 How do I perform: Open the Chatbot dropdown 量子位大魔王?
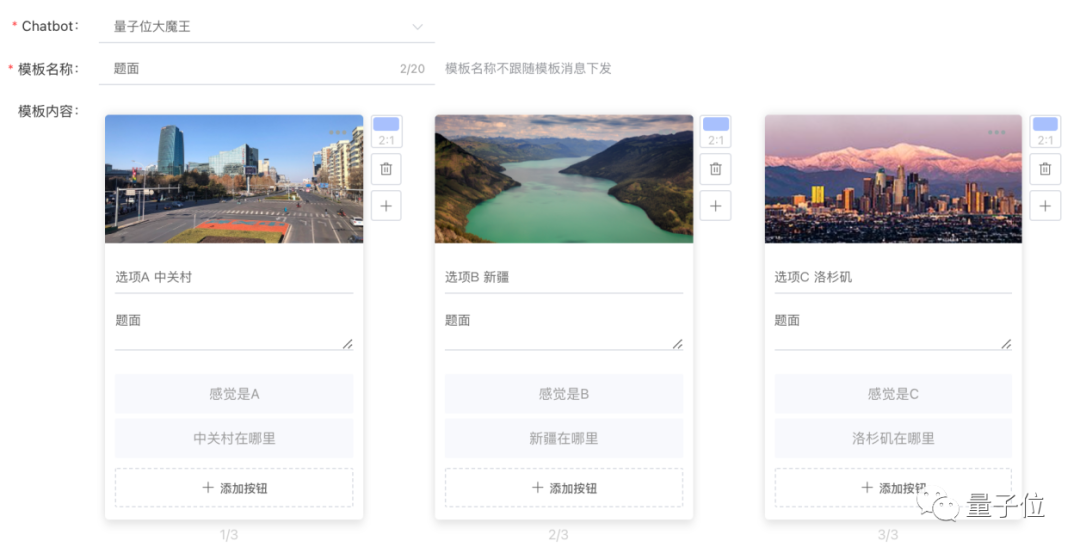(x=267, y=27)
